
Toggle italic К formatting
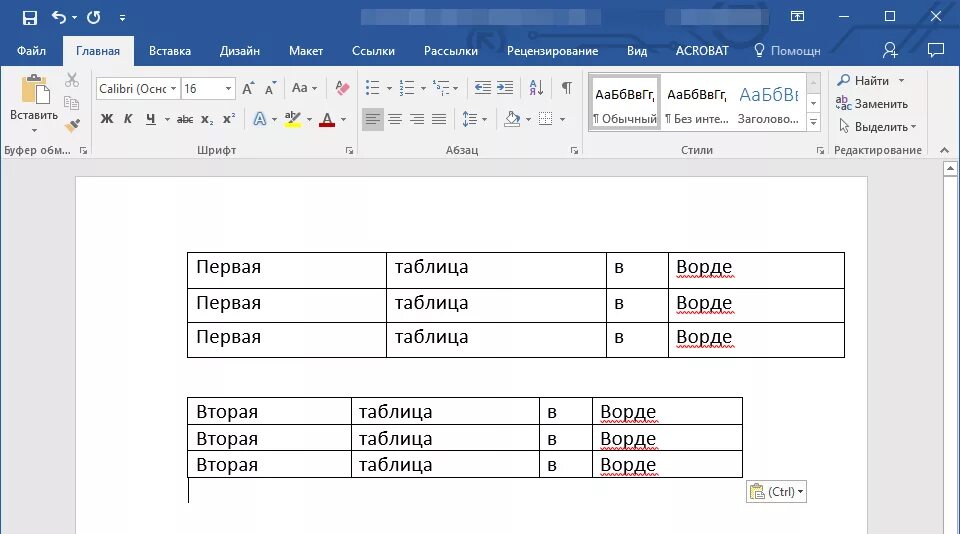click(128, 119)
